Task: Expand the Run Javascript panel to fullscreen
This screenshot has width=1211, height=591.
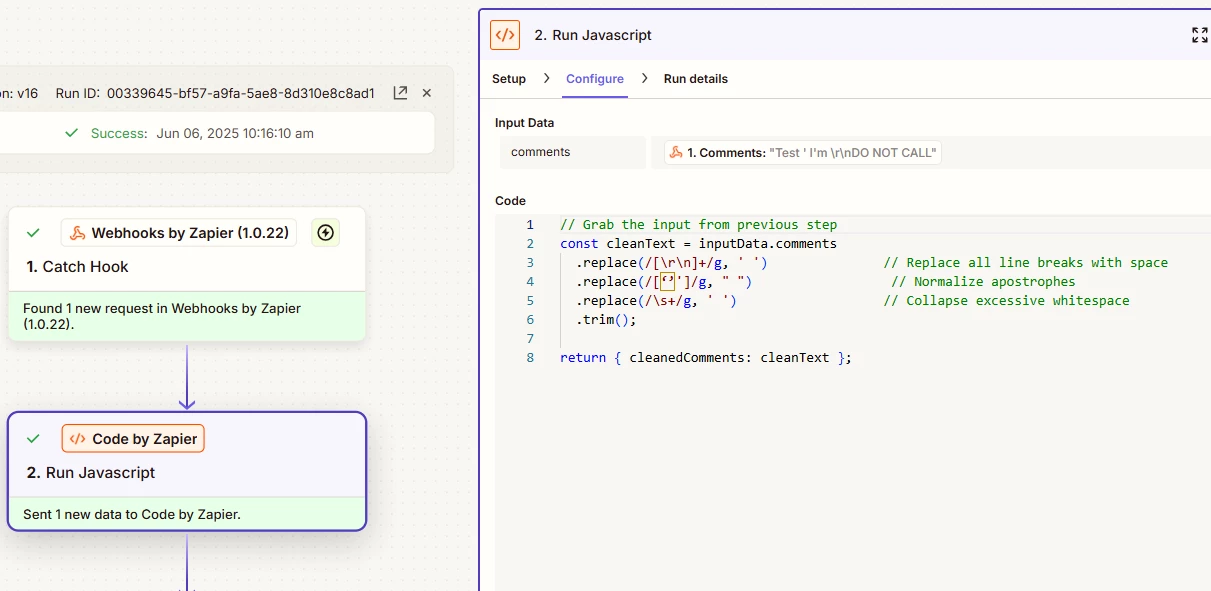Action: click(x=1200, y=35)
